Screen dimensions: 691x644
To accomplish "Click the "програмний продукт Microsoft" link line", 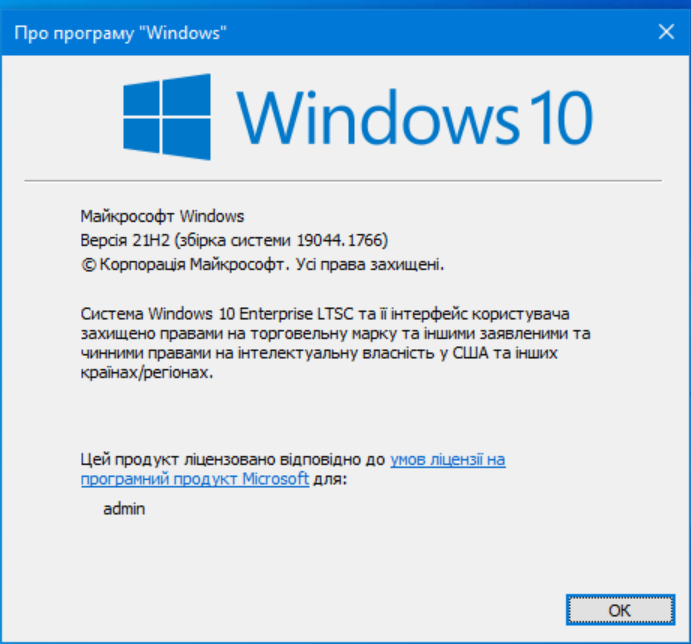I will tap(194, 479).
